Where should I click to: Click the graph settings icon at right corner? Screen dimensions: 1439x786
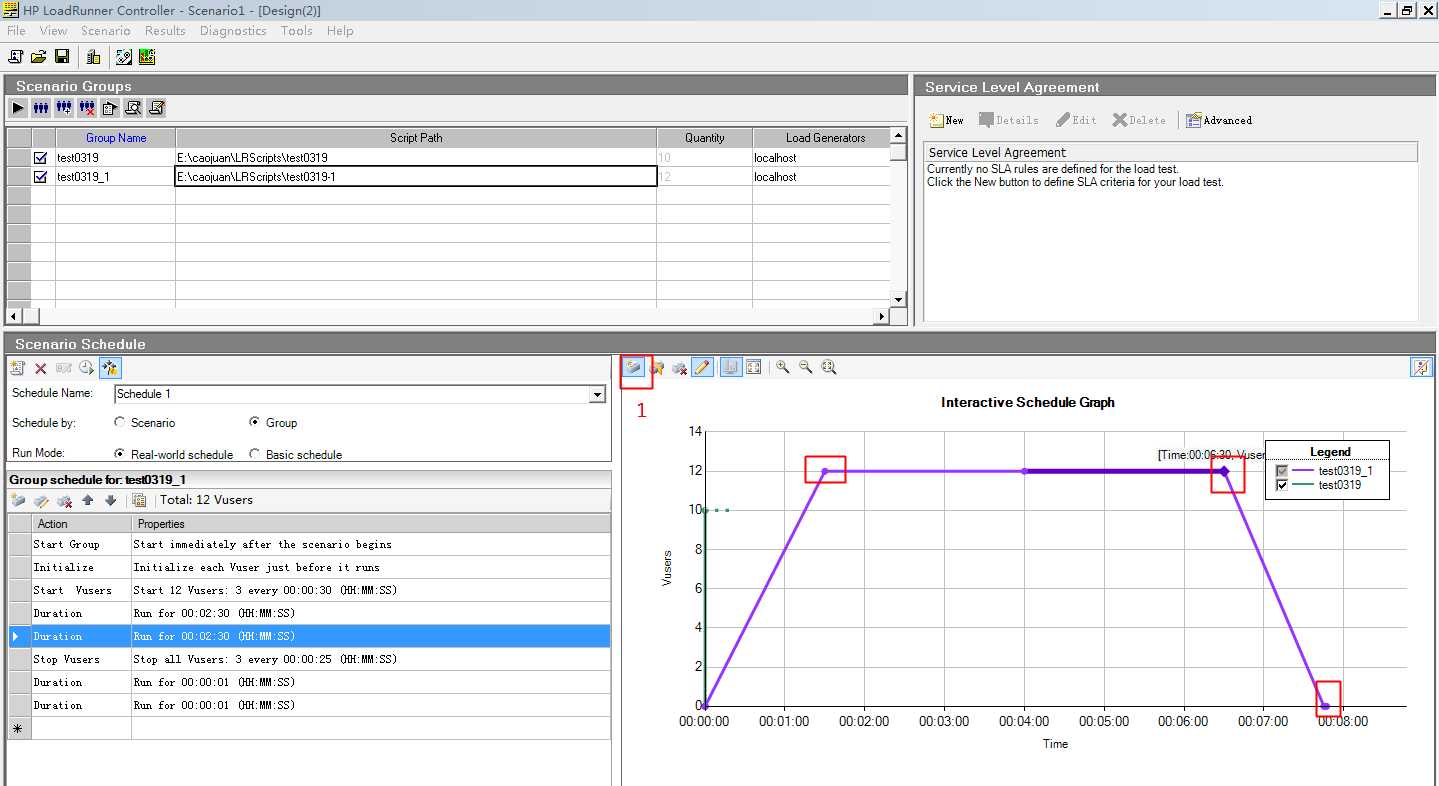[x=1421, y=368]
